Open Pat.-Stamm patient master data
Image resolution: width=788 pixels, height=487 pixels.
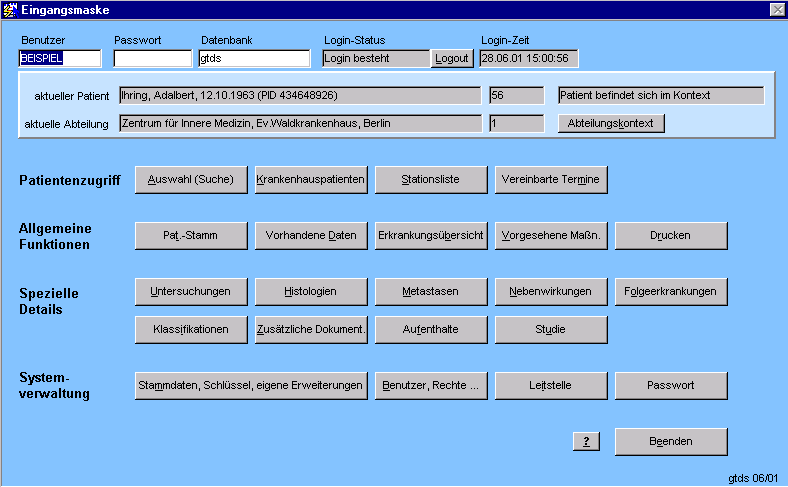click(191, 235)
